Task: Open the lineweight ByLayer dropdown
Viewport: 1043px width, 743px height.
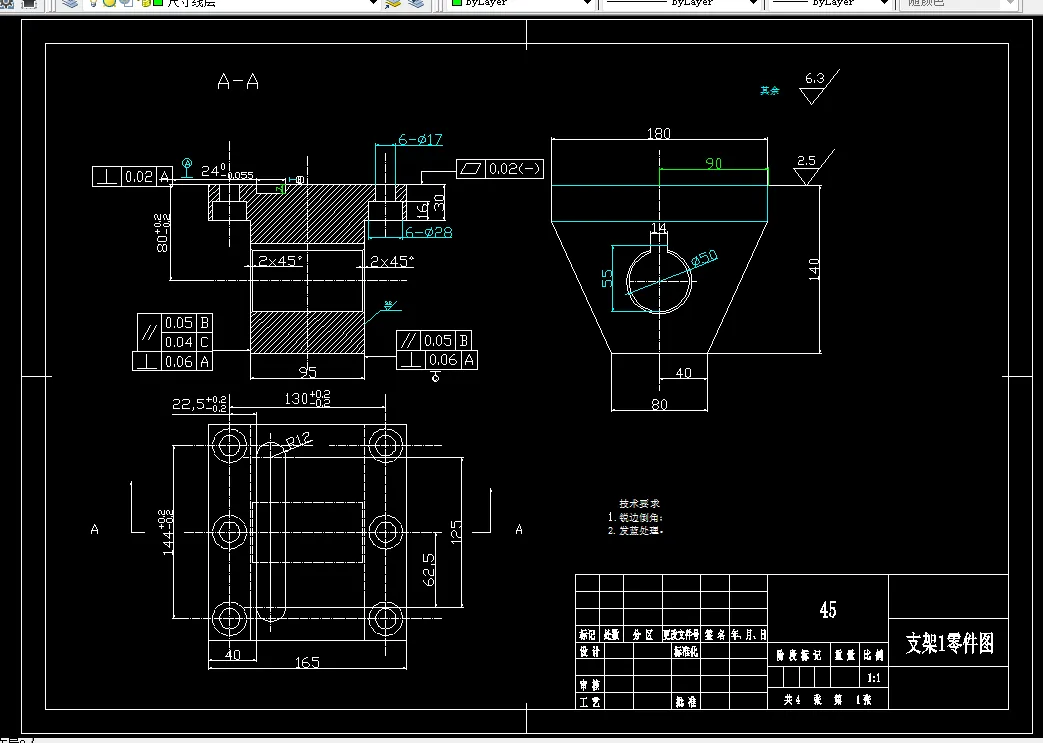Action: pyautogui.click(x=884, y=3)
